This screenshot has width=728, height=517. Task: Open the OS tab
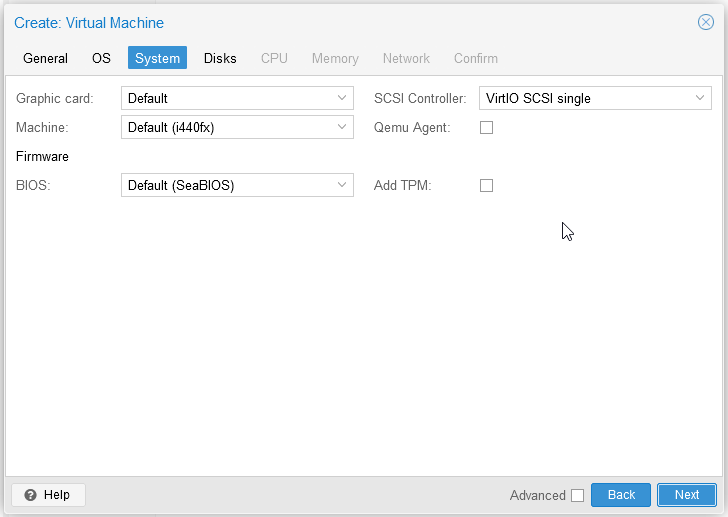point(101,58)
